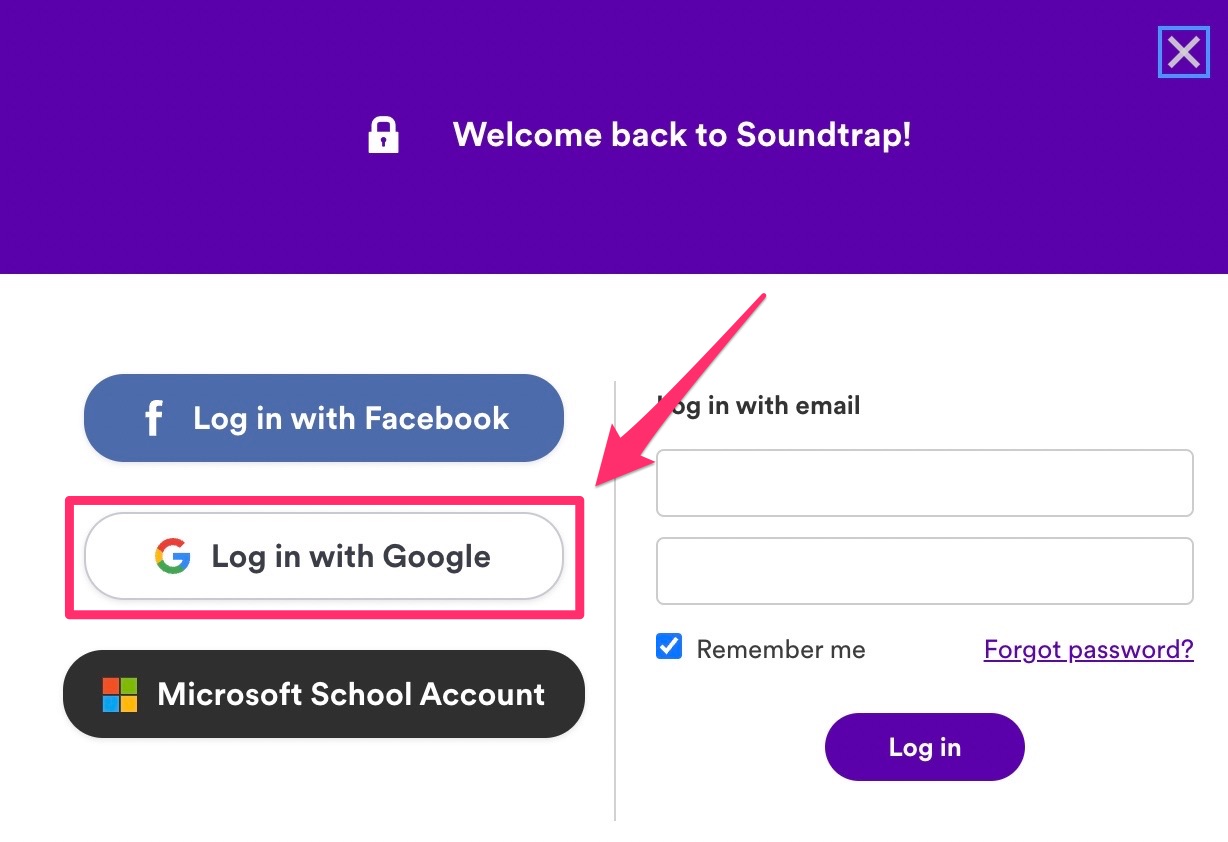Click the four-color Microsoft logo
This screenshot has height=842, width=1228.
[120, 694]
